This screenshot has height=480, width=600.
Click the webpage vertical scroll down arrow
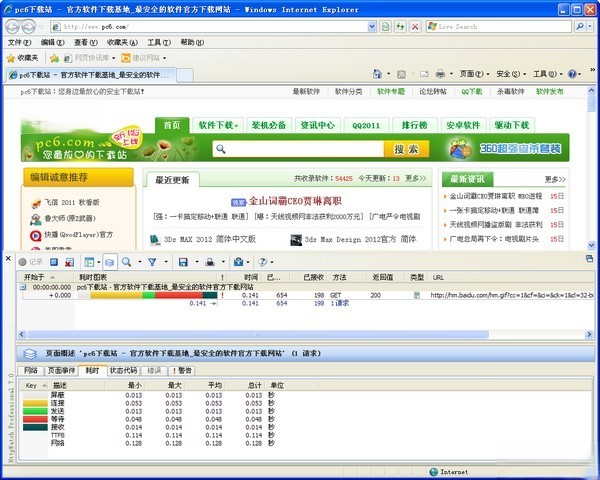coord(591,245)
